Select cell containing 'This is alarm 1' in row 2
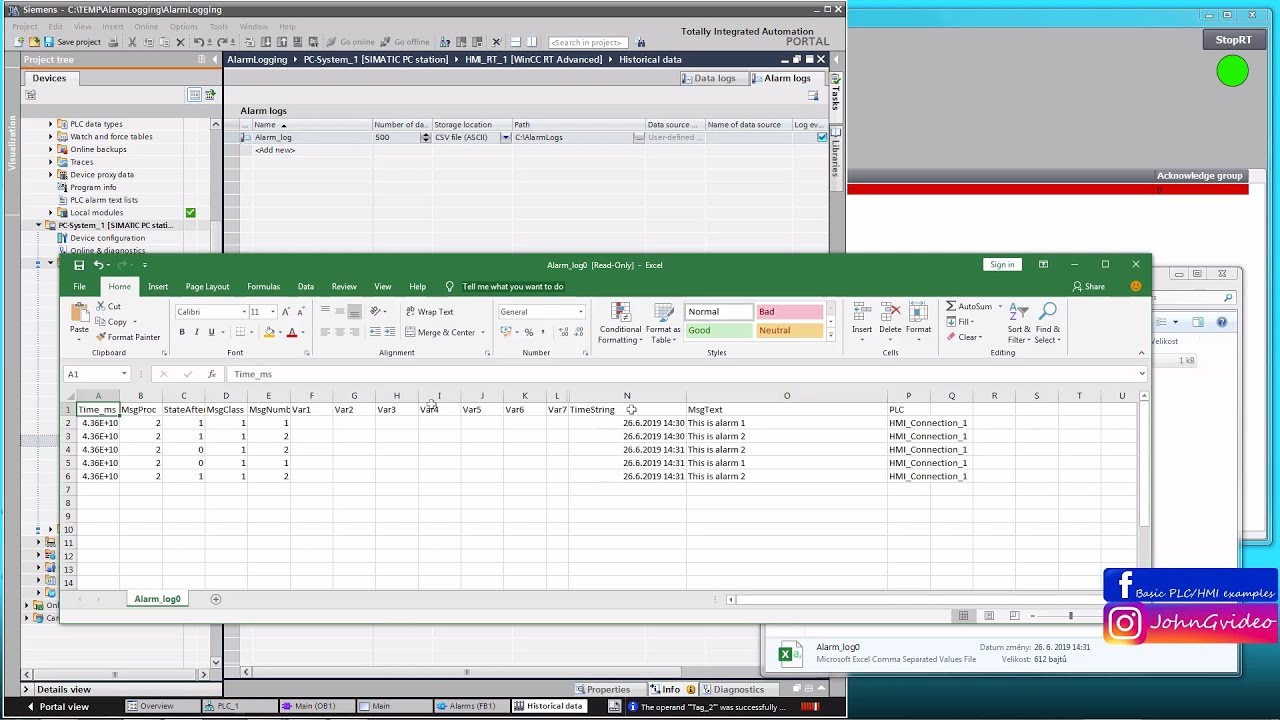This screenshot has height=720, width=1280. pos(786,423)
